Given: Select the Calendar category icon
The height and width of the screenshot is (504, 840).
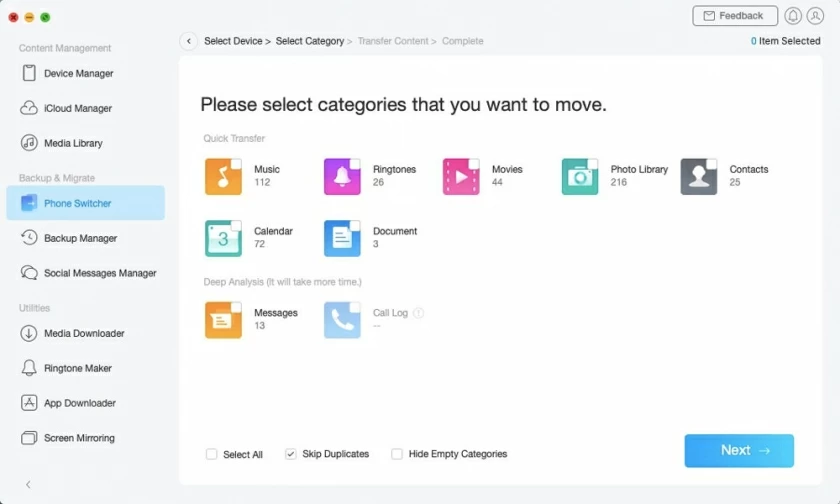Looking at the screenshot, I should tap(223, 239).
